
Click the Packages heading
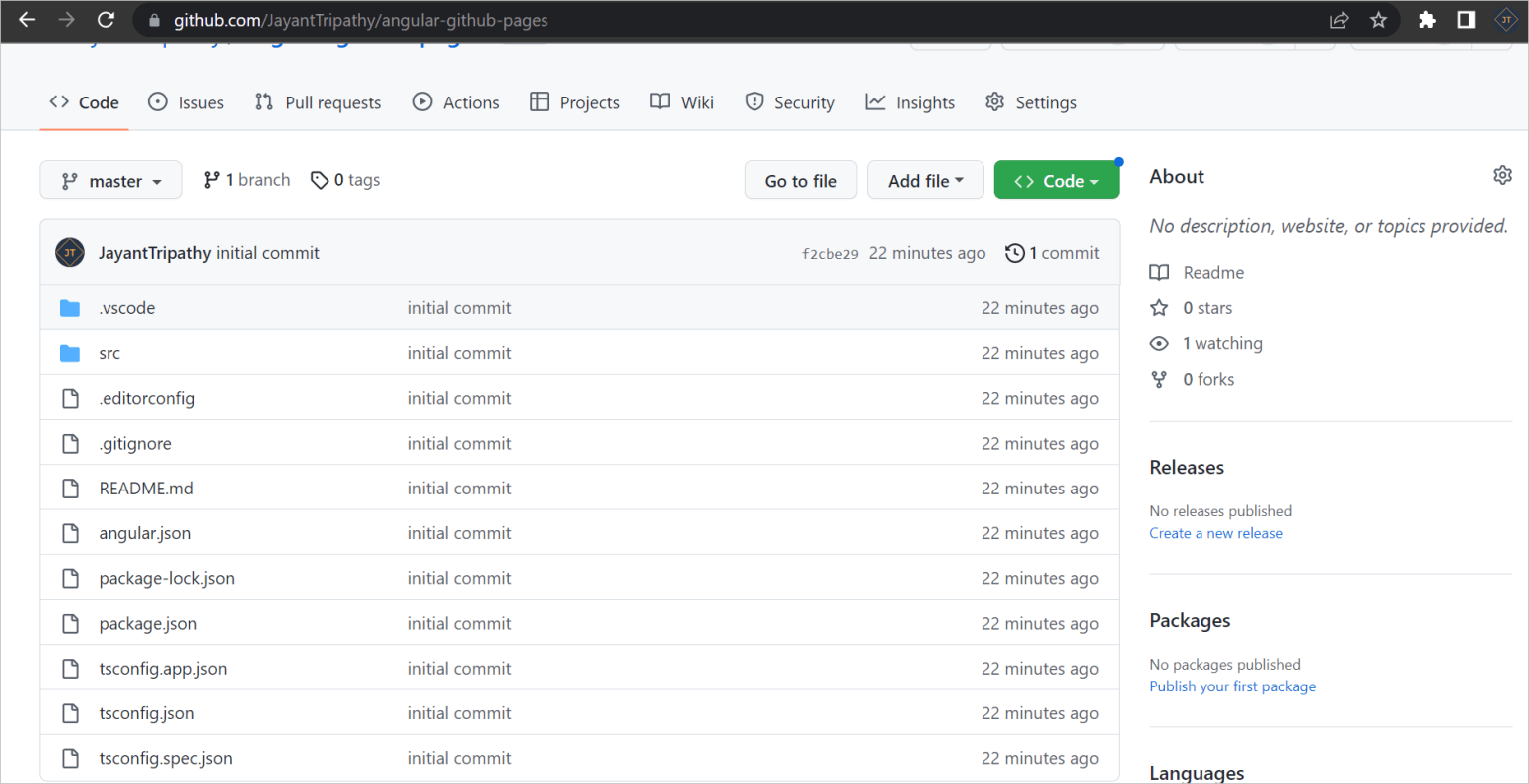1190,620
